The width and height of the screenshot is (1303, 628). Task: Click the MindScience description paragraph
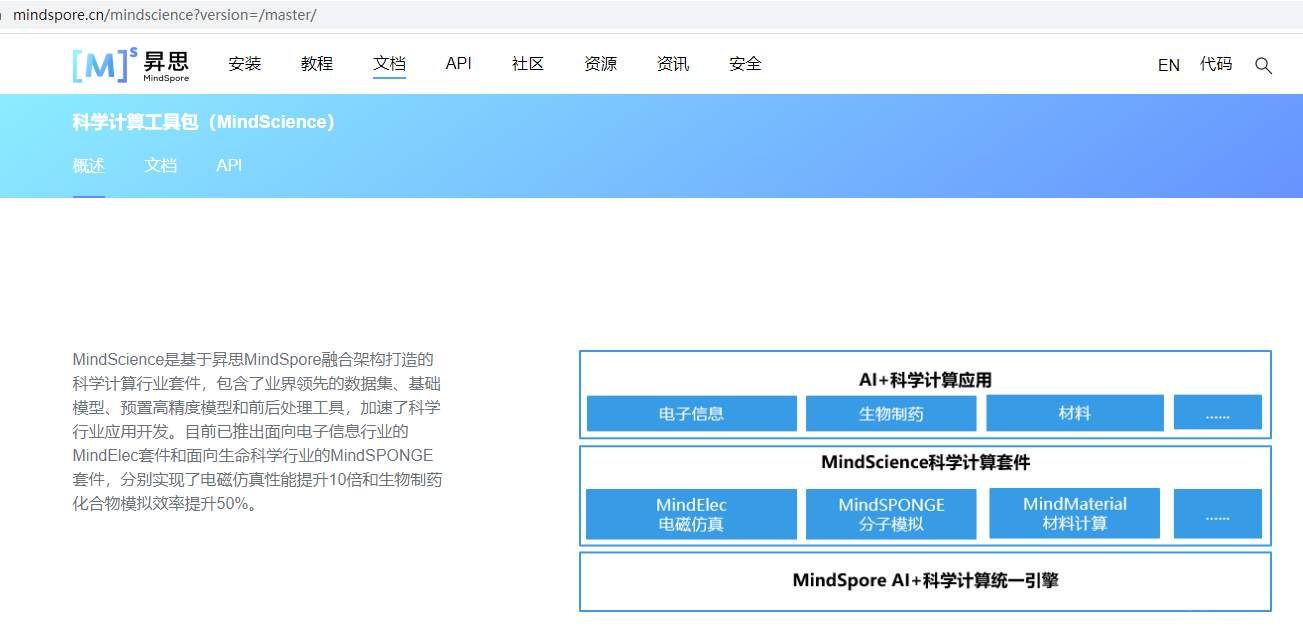click(257, 431)
